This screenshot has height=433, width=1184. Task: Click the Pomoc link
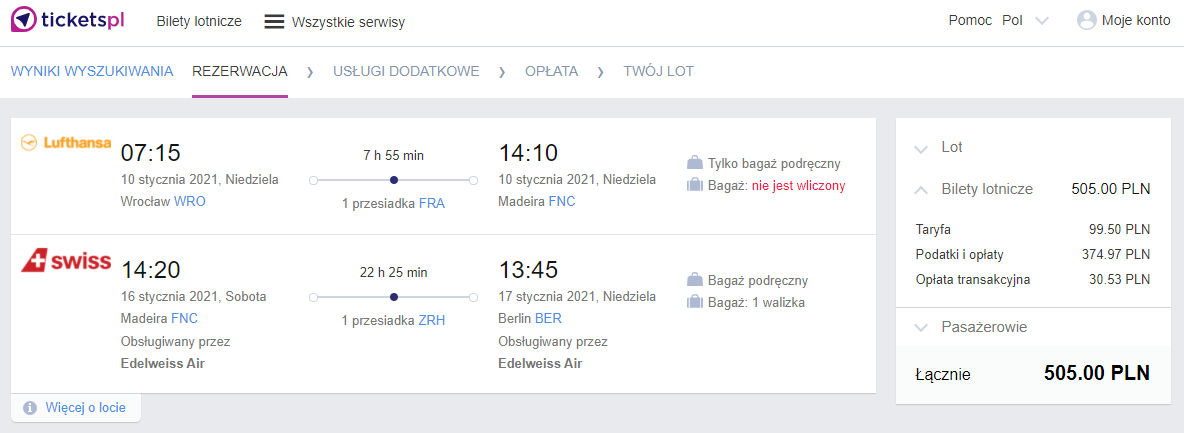[x=970, y=20]
